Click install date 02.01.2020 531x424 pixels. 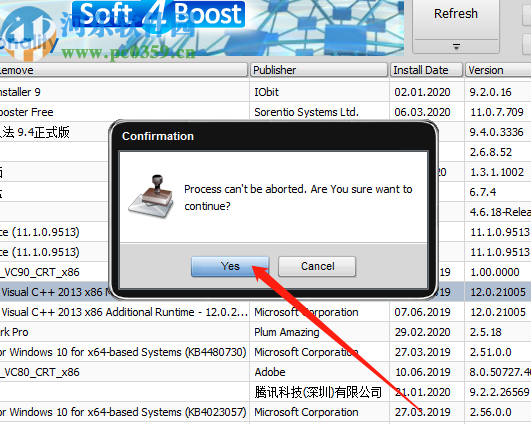[422, 92]
